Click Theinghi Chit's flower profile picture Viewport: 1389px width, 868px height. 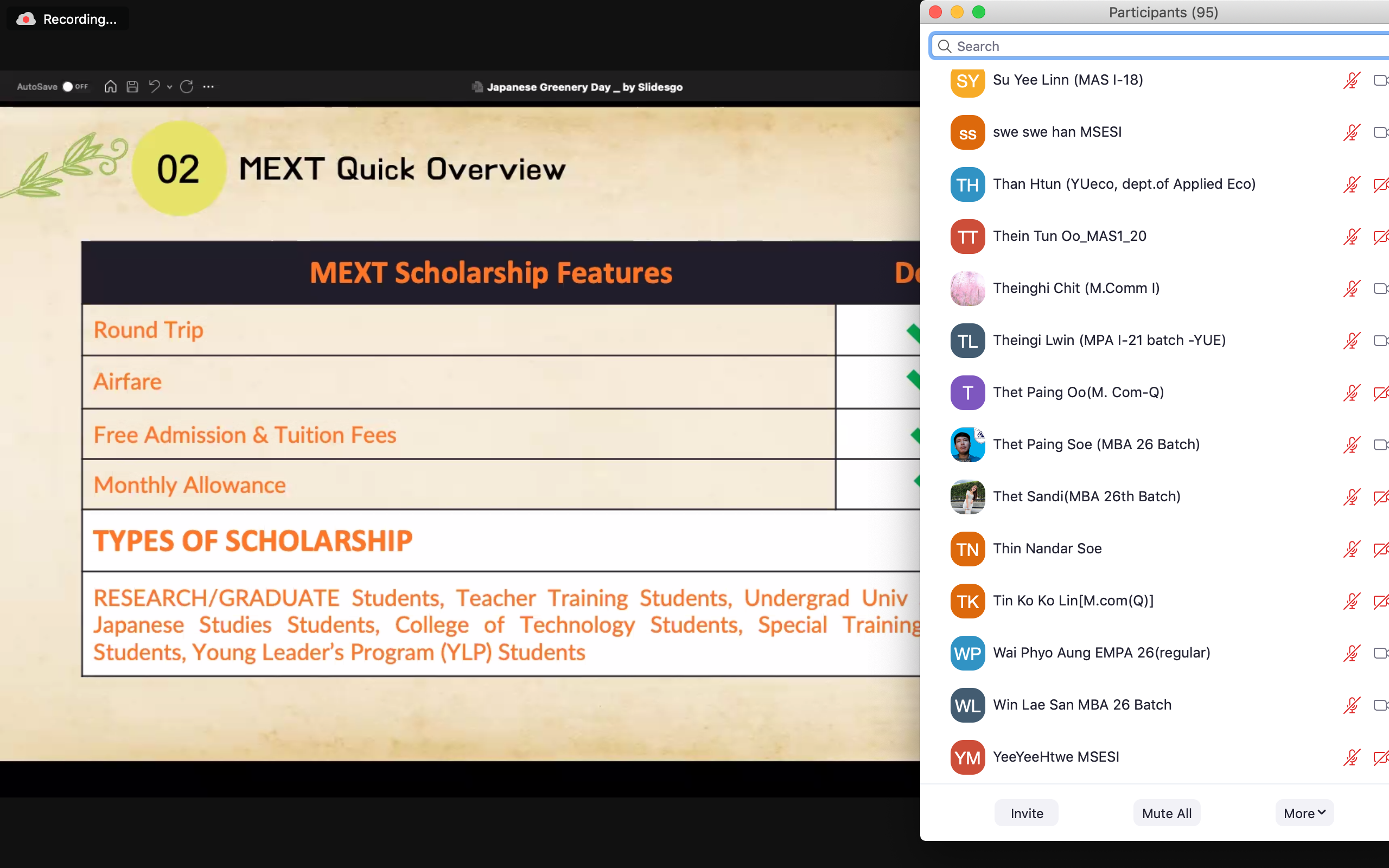[968, 289]
